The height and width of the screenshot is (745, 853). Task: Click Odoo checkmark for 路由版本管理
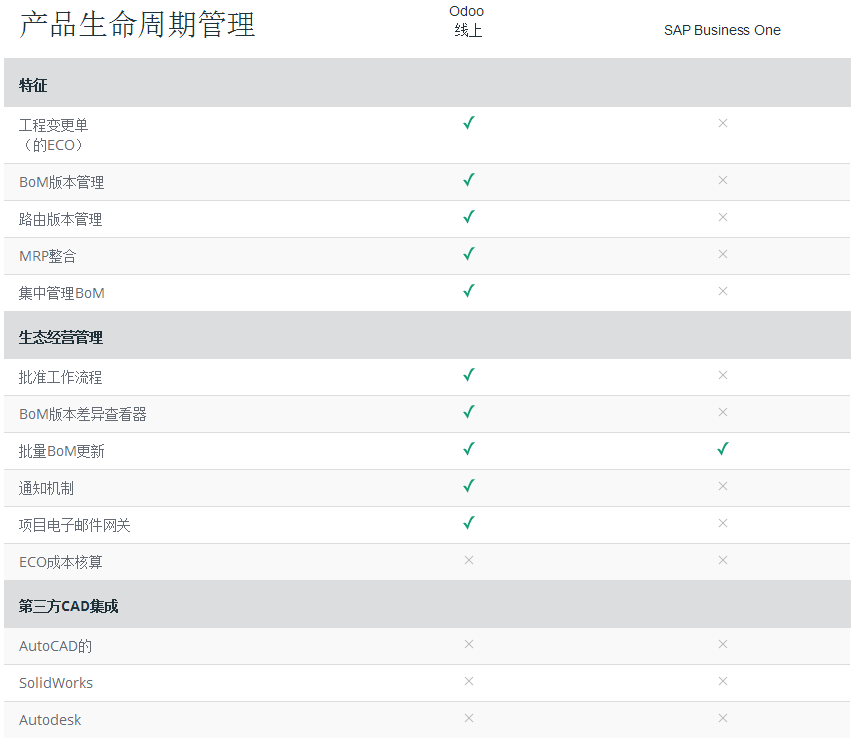tap(469, 217)
